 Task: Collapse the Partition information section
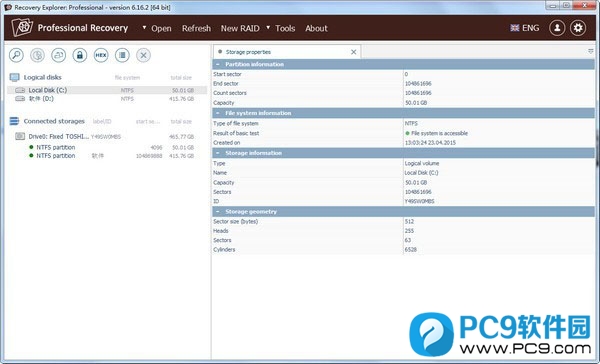coord(218,64)
